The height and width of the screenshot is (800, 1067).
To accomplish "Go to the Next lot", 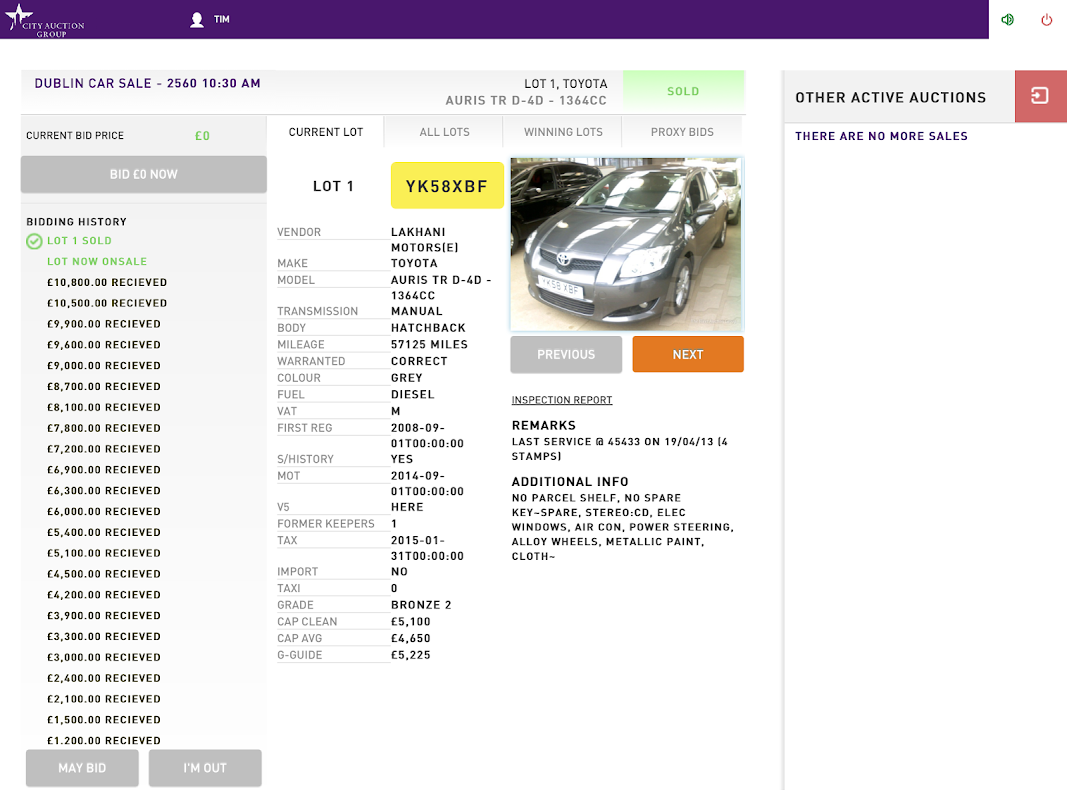I will coord(688,354).
